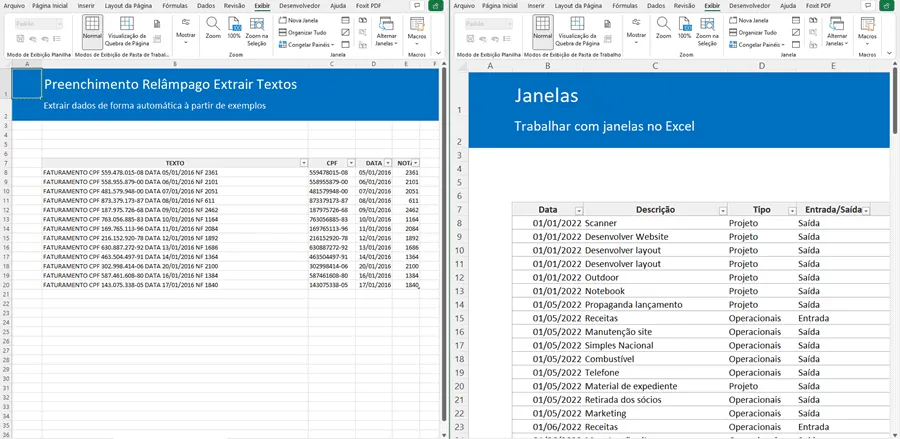Image resolution: width=900 pixels, height=439 pixels.
Task: Switch to Page Layout view icon, left window
Action: click(x=157, y=24)
